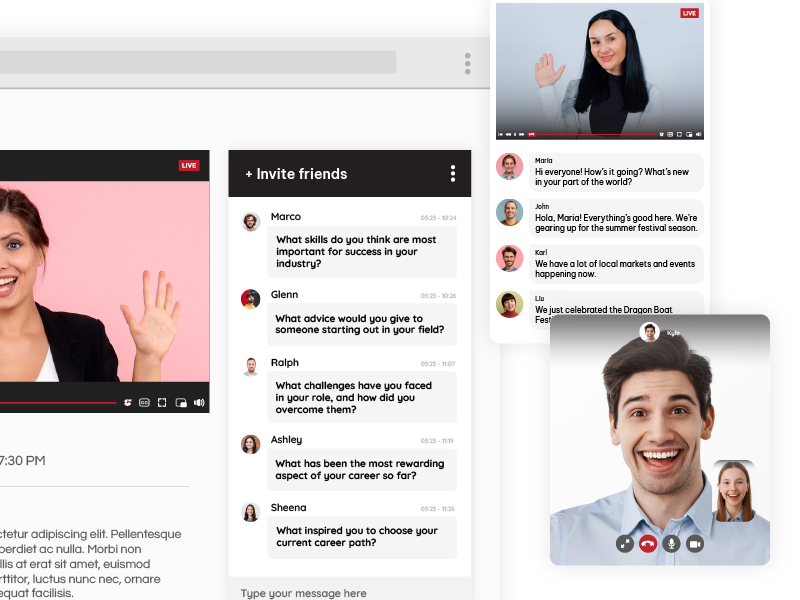The height and width of the screenshot is (600, 800).
Task: Open the three-dot menu beside Invite friends
Action: pyautogui.click(x=453, y=174)
